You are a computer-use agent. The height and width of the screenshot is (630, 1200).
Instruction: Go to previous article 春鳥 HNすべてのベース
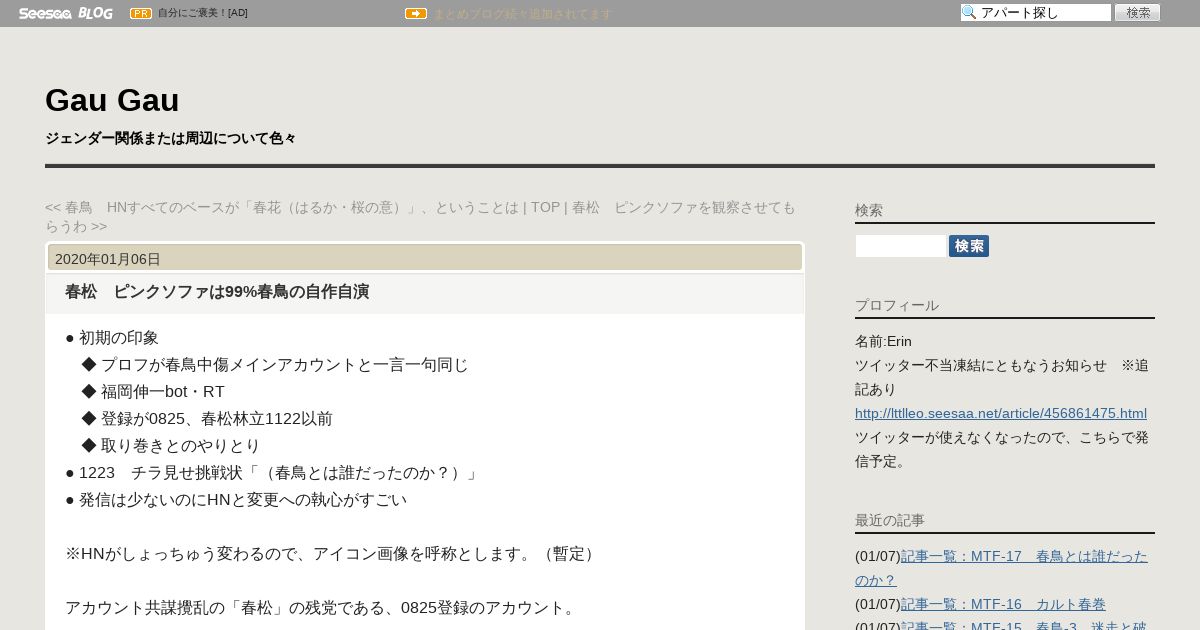[x=281, y=207]
